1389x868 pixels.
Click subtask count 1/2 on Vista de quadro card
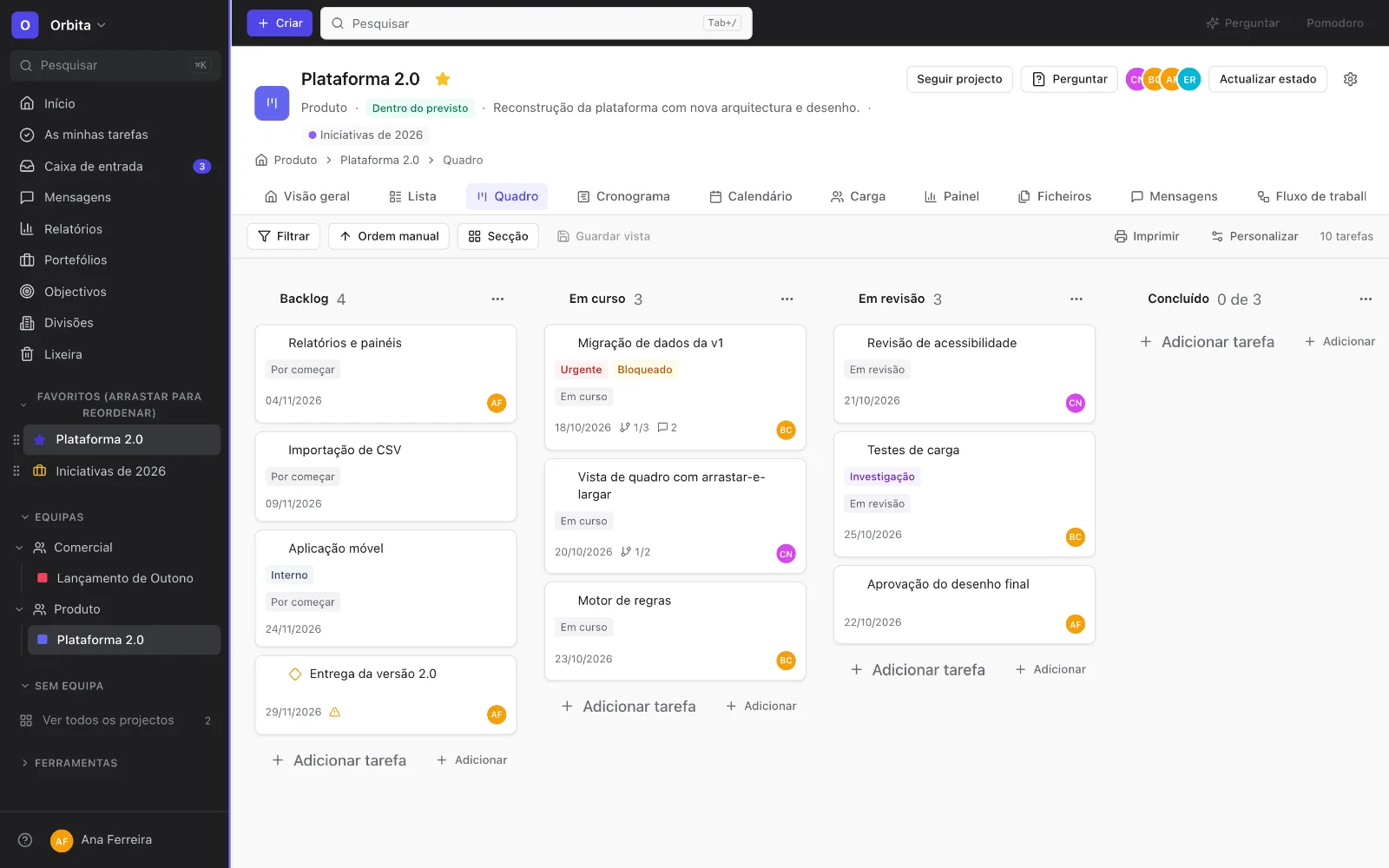pyautogui.click(x=635, y=552)
